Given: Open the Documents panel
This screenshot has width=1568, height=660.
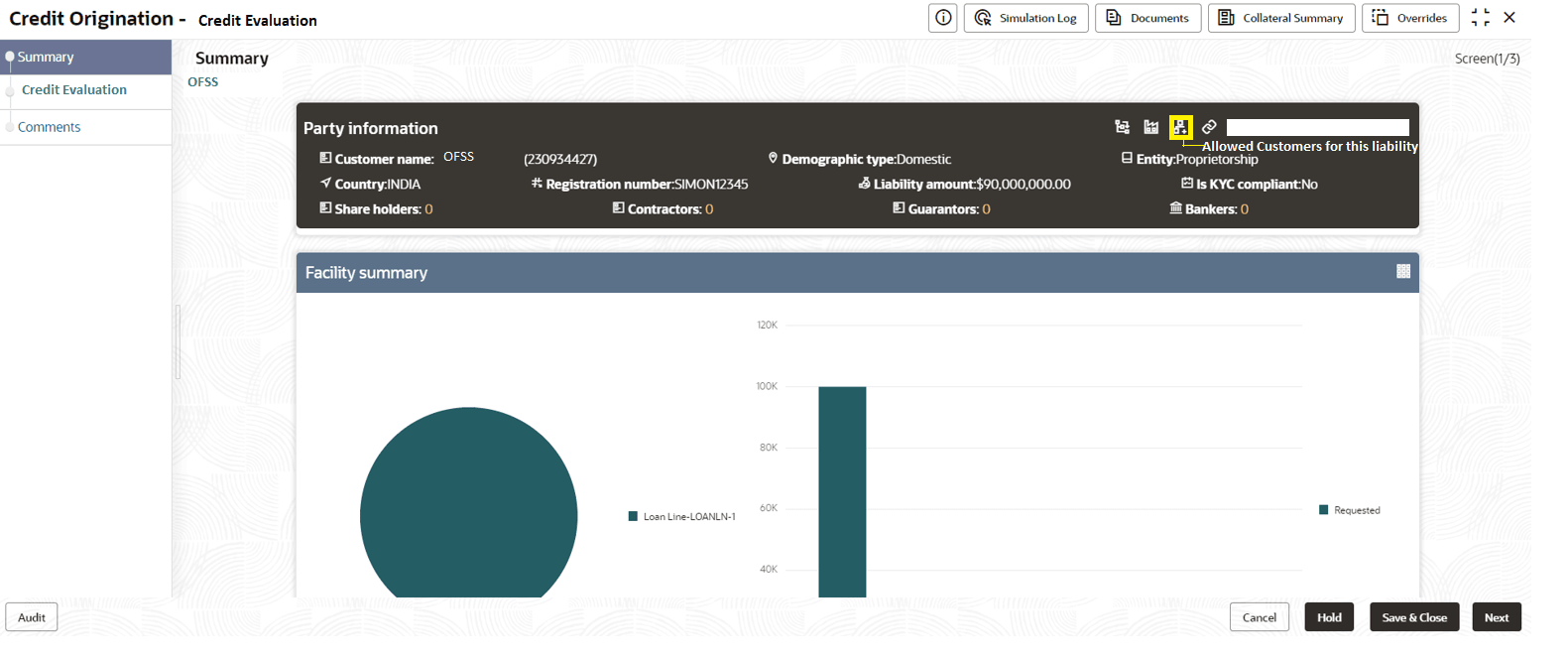Looking at the screenshot, I should click(x=1148, y=18).
